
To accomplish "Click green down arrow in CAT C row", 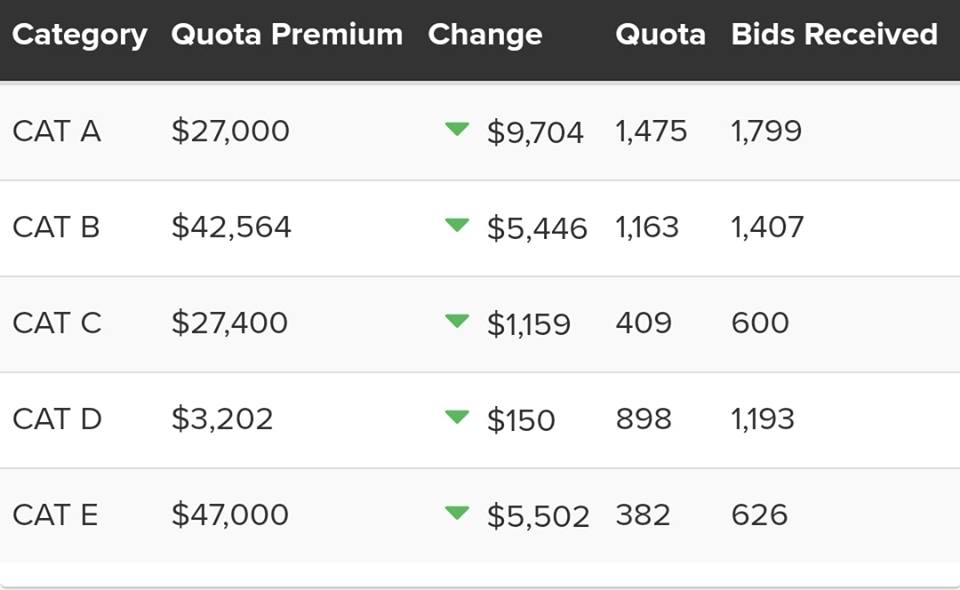I will click(x=457, y=321).
